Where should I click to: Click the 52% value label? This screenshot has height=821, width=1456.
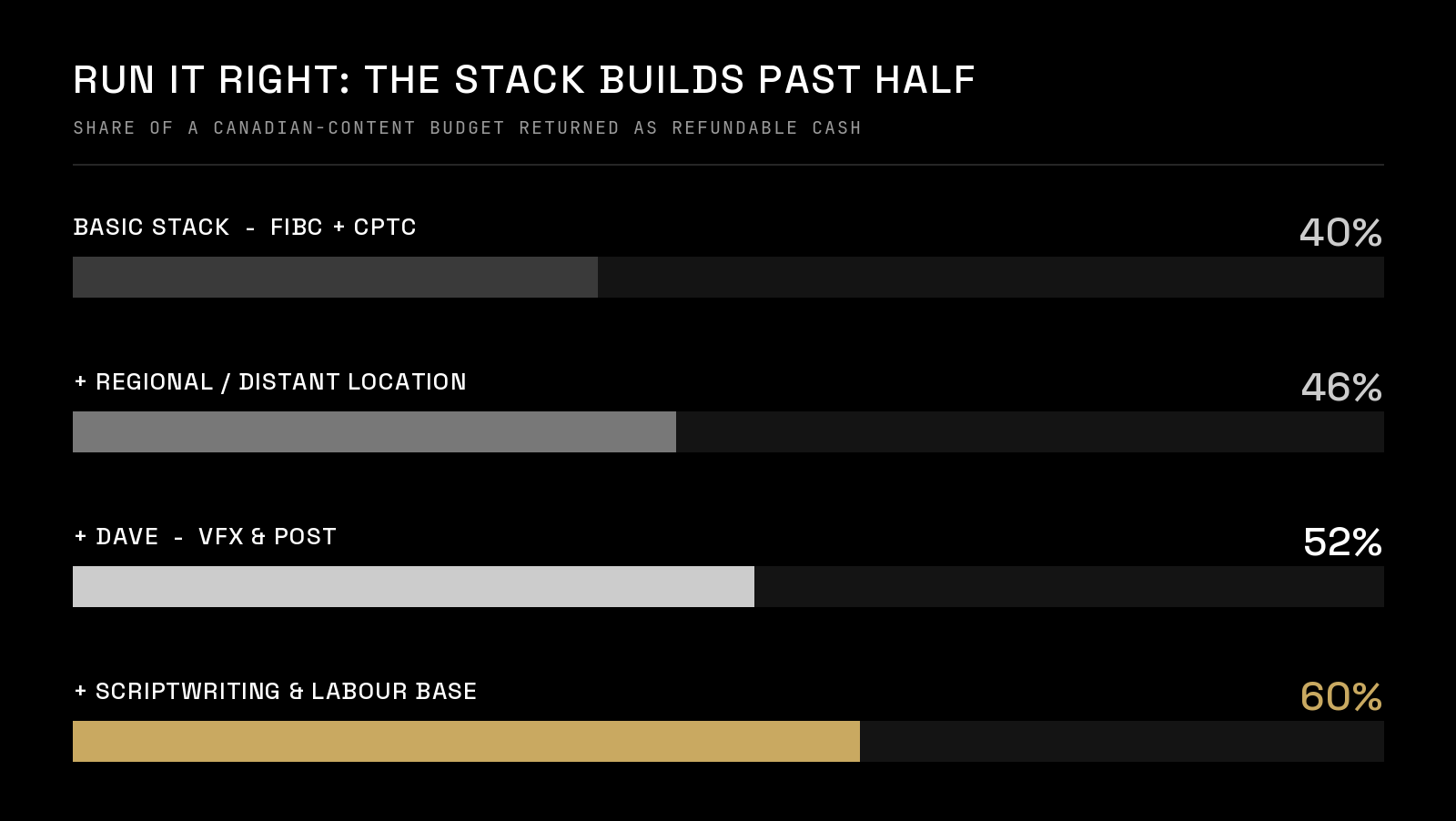click(1342, 542)
